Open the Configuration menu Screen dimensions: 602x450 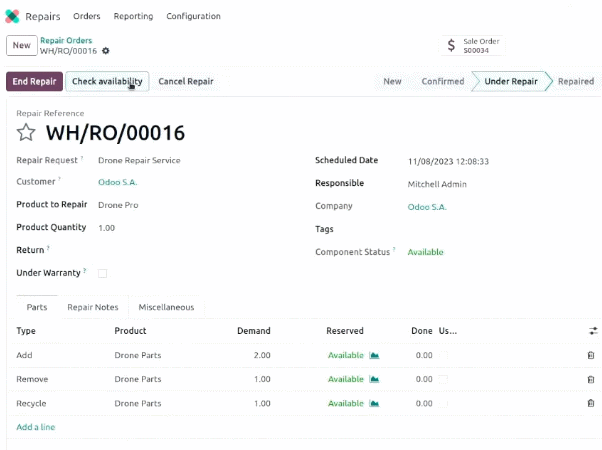[194, 16]
